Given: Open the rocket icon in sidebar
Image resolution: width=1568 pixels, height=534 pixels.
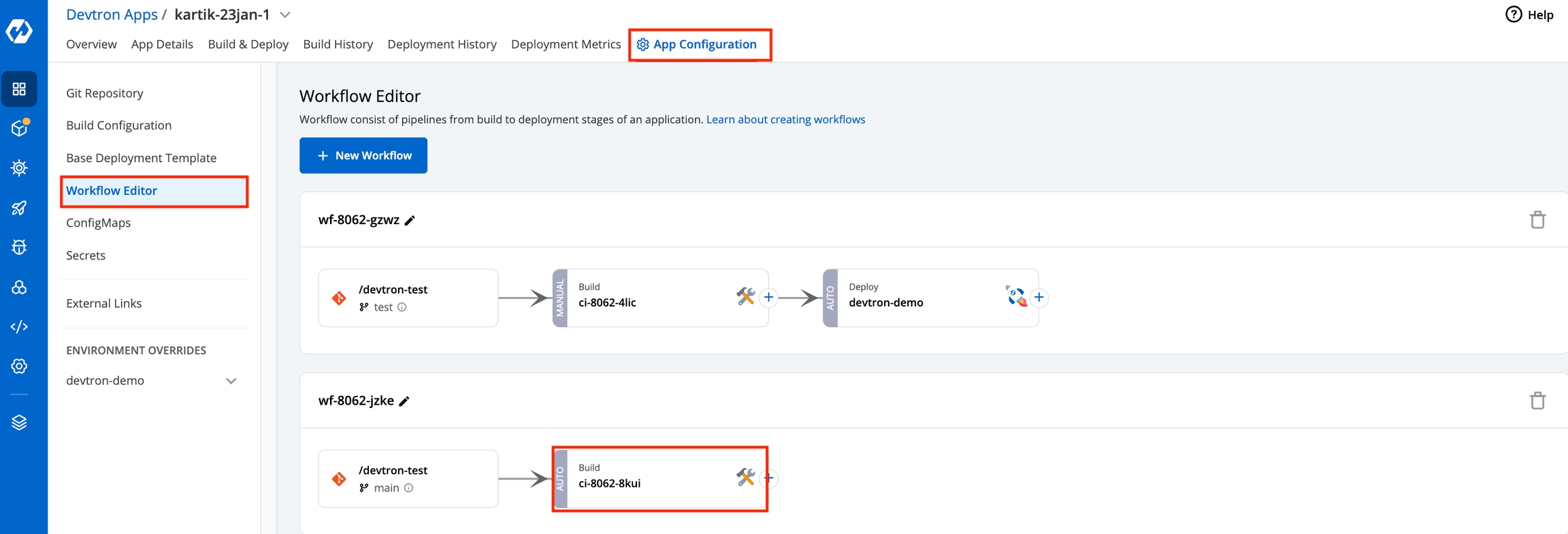Looking at the screenshot, I should coord(19,208).
